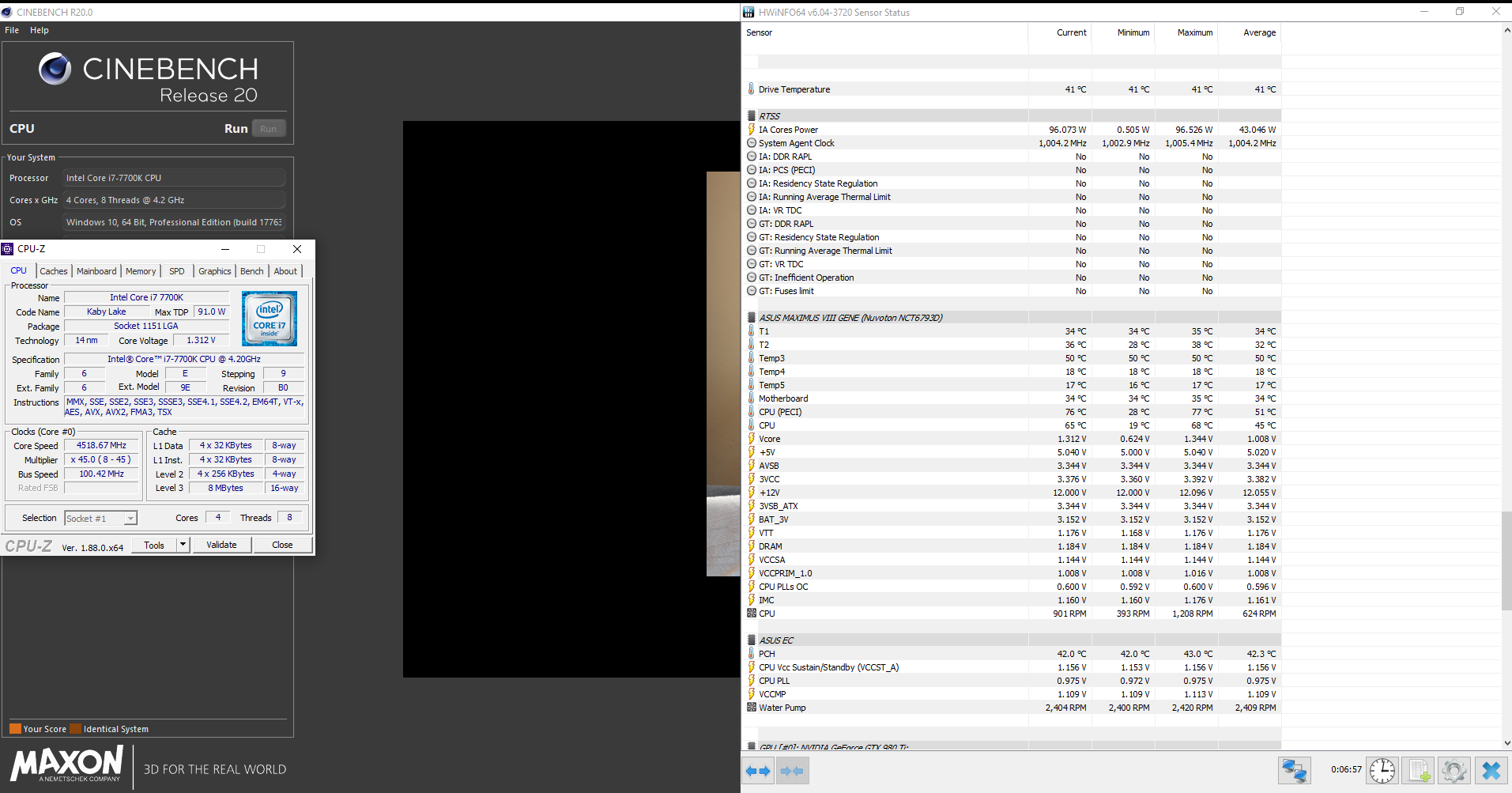Viewport: 1512px width, 793px height.
Task: Open HWiNFO sensor settings gear
Action: point(1454,770)
